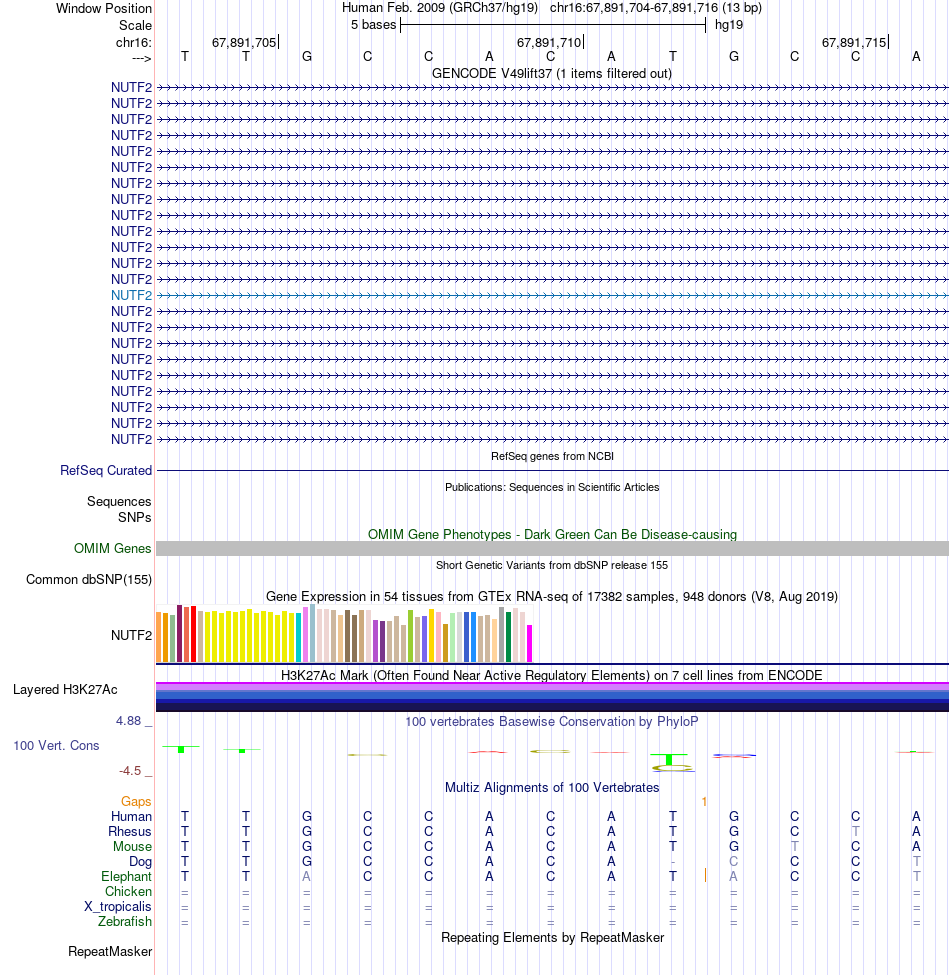
Task: Click the 67,891,710 ruler position
Action: pos(549,42)
